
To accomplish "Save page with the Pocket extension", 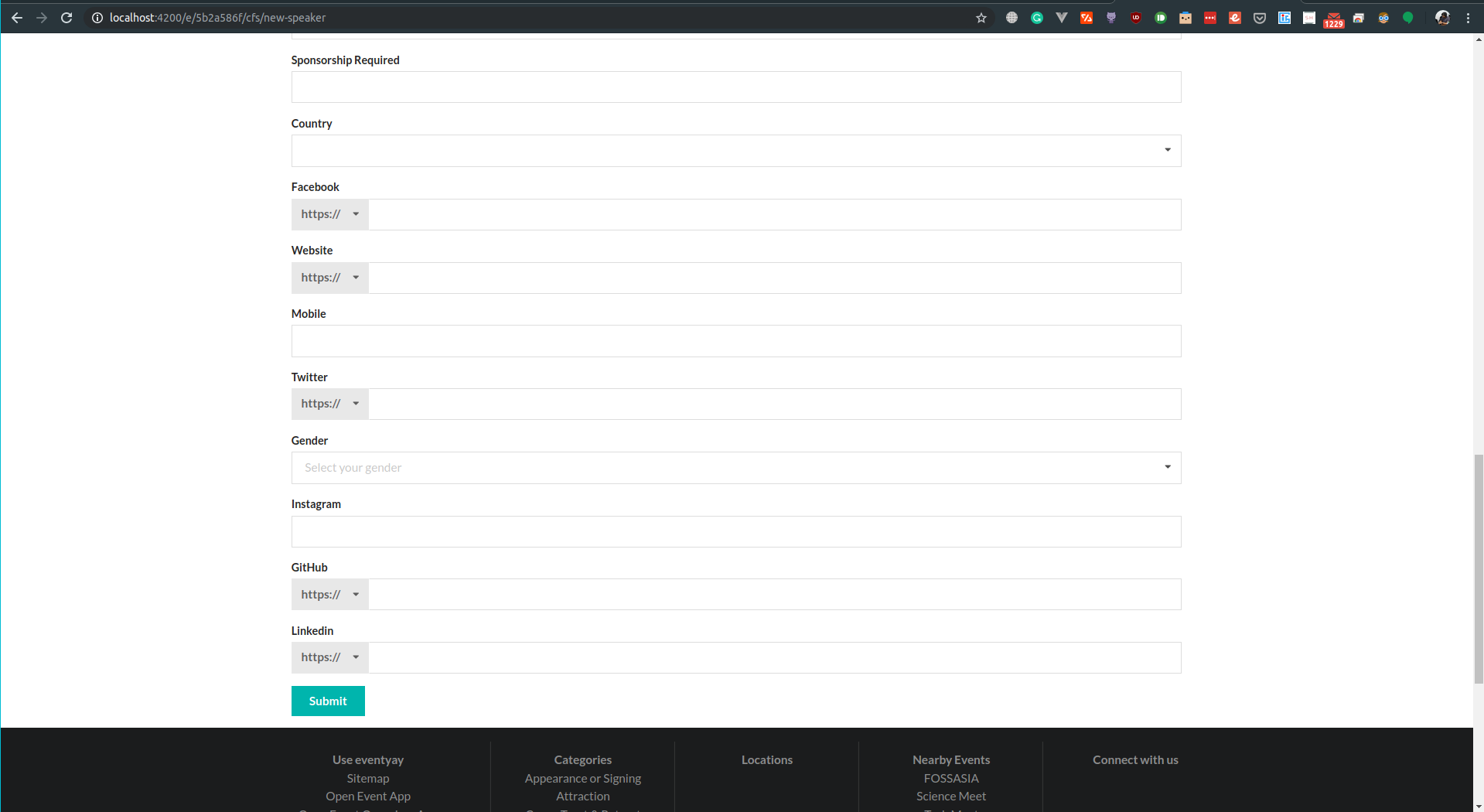I will coord(1259,17).
